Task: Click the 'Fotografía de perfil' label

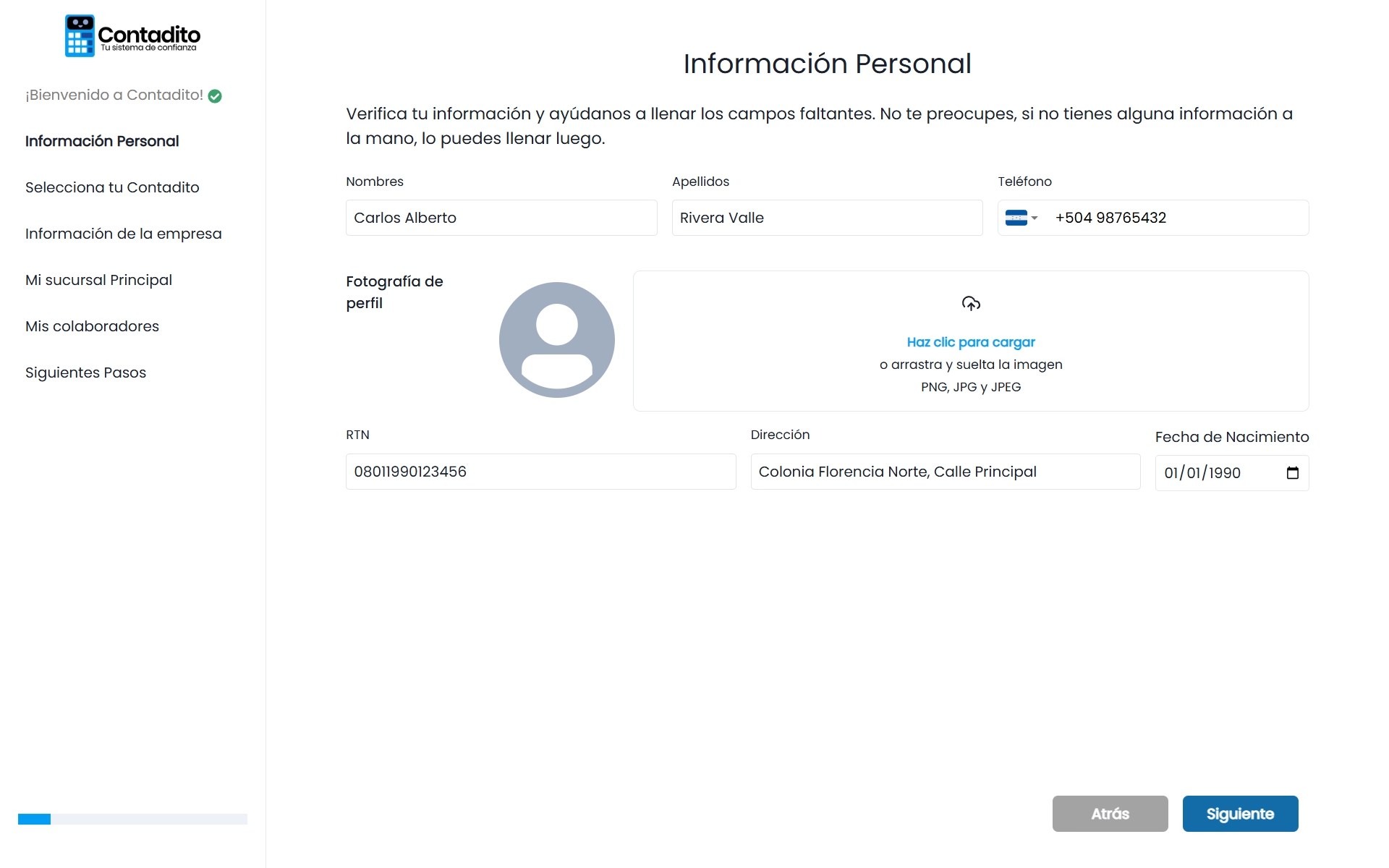Action: tap(394, 292)
